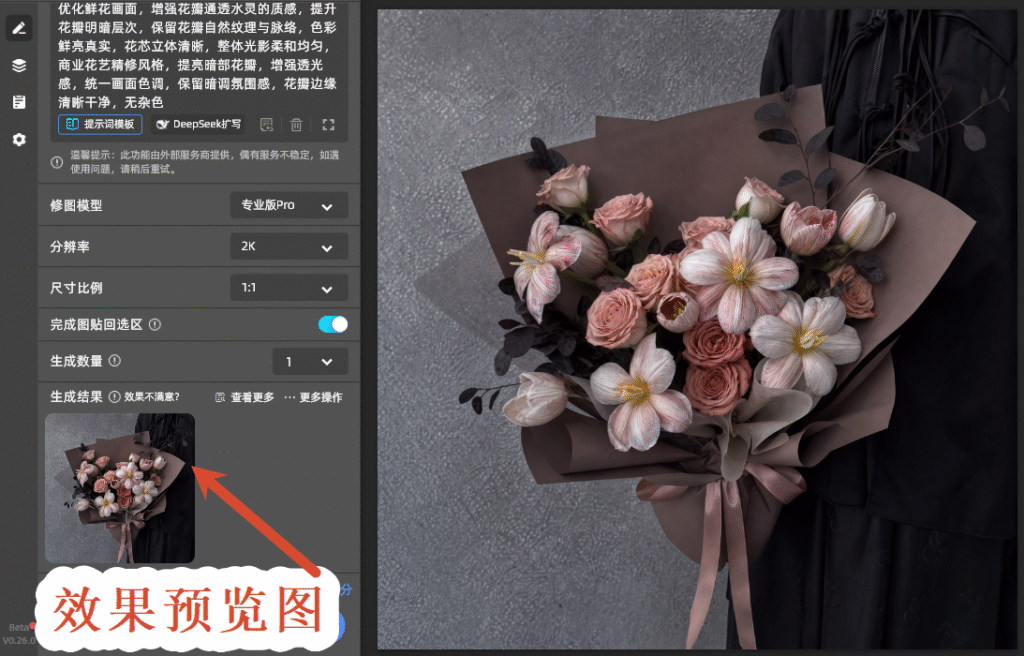The image size is (1024, 656).
Task: Select the pencil edit tool in sidebar
Action: (19, 28)
